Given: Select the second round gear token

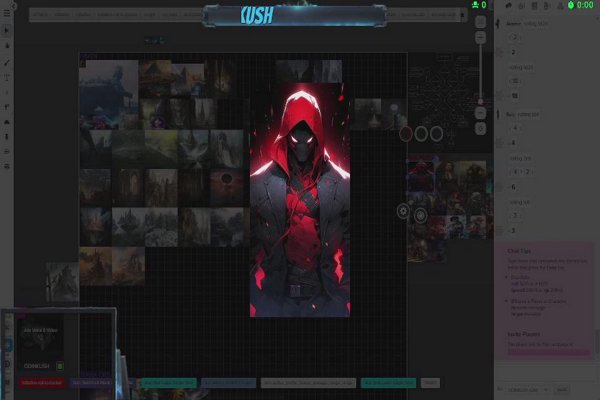Looking at the screenshot, I should pyautogui.click(x=420, y=216).
